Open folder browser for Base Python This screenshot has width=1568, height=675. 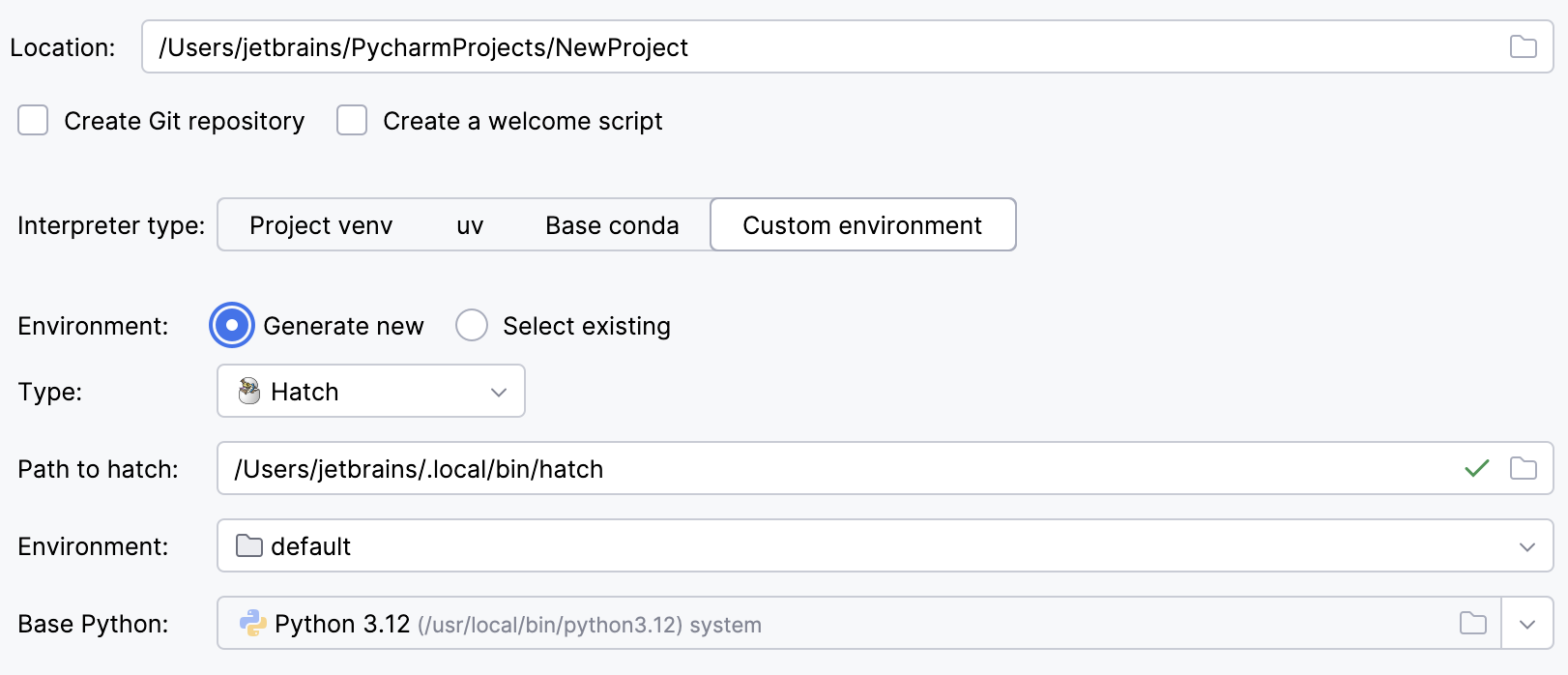click(x=1473, y=623)
